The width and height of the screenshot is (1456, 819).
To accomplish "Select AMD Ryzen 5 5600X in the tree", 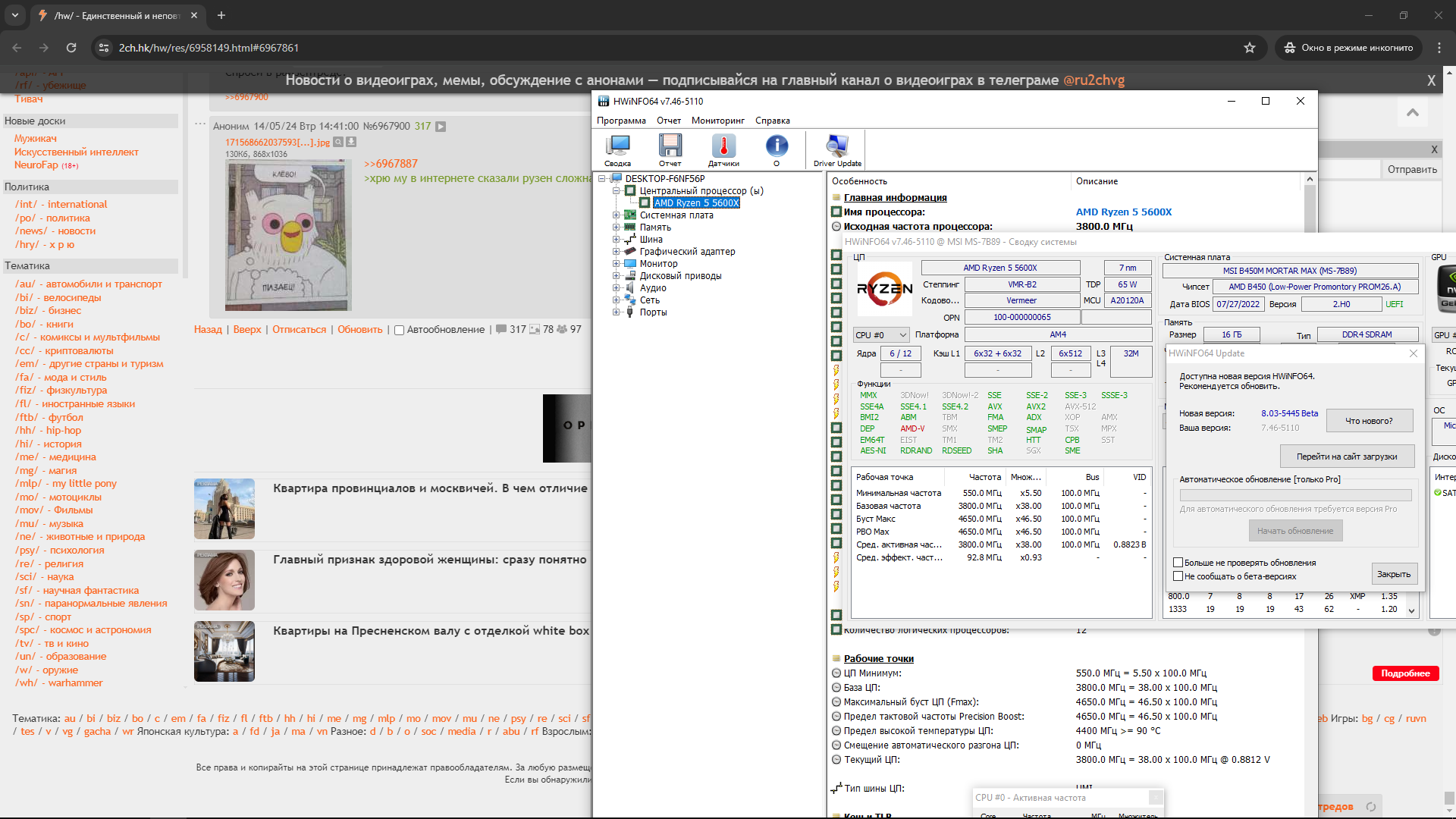I will click(696, 203).
